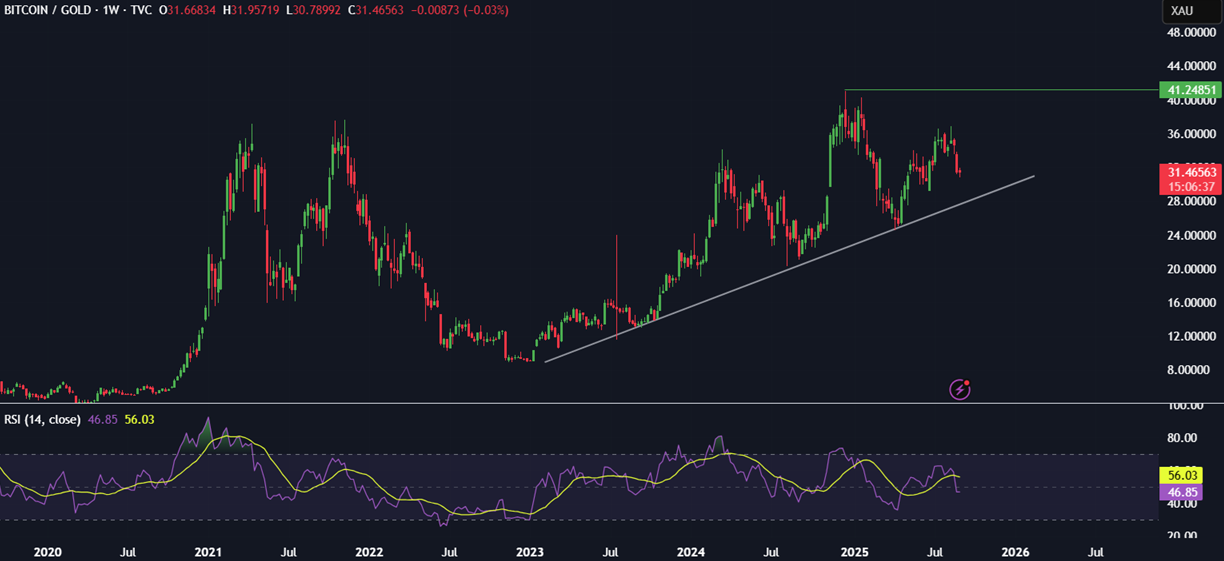Click the 80.00 RSI scale label
Image resolution: width=1224 pixels, height=561 pixels.
[1182, 438]
